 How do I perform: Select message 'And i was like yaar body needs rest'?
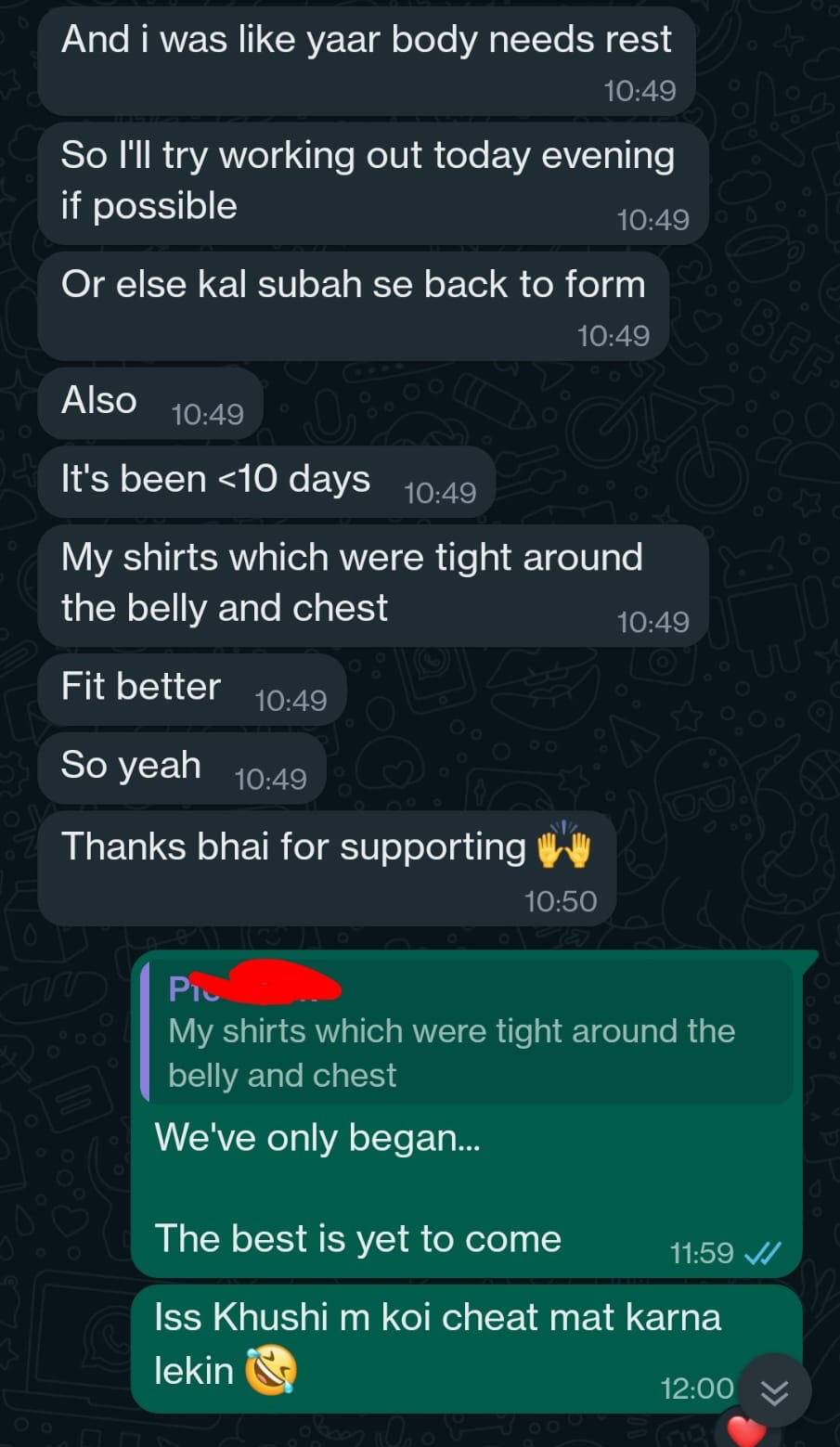[x=367, y=61]
